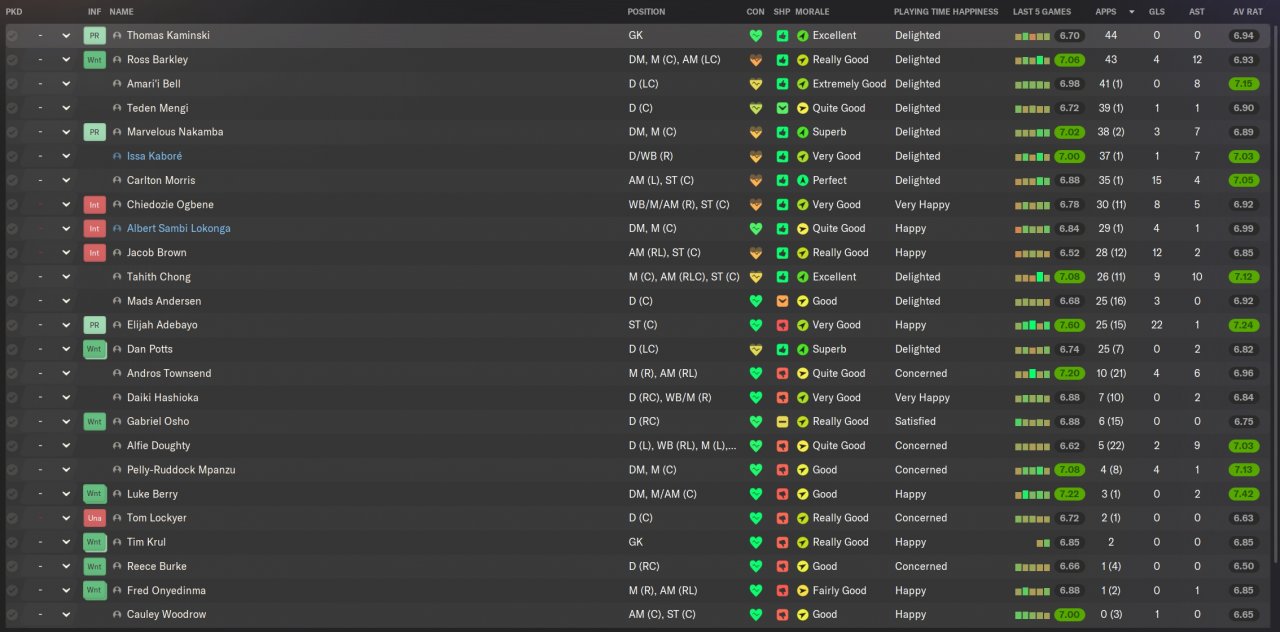Screen dimensions: 1280x632
Task: Open Albert Sambi Lokonga's profile
Action: tap(178, 229)
